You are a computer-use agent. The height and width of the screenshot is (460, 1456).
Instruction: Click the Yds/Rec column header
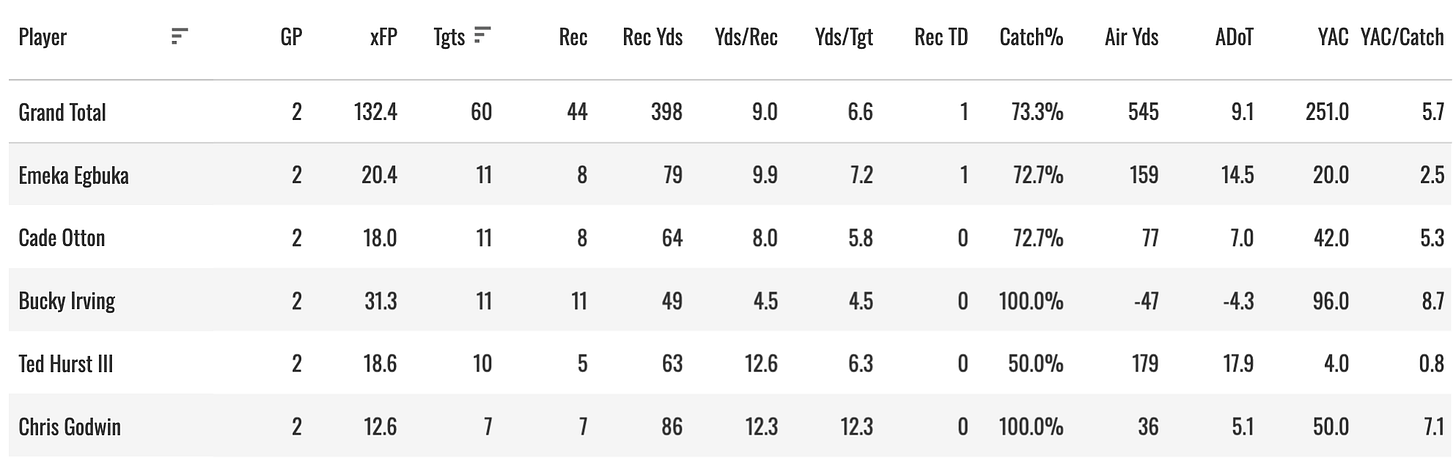click(x=748, y=37)
